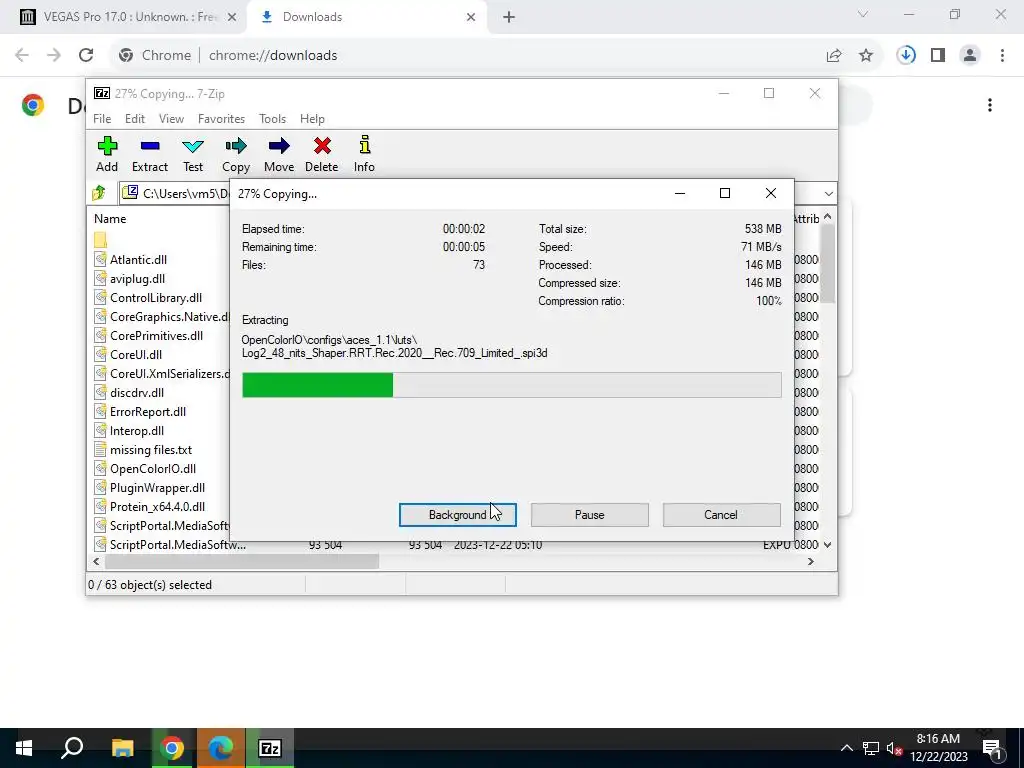Click the up-folder icon beside the address bar
This screenshot has width=1024, height=768.
(99, 193)
